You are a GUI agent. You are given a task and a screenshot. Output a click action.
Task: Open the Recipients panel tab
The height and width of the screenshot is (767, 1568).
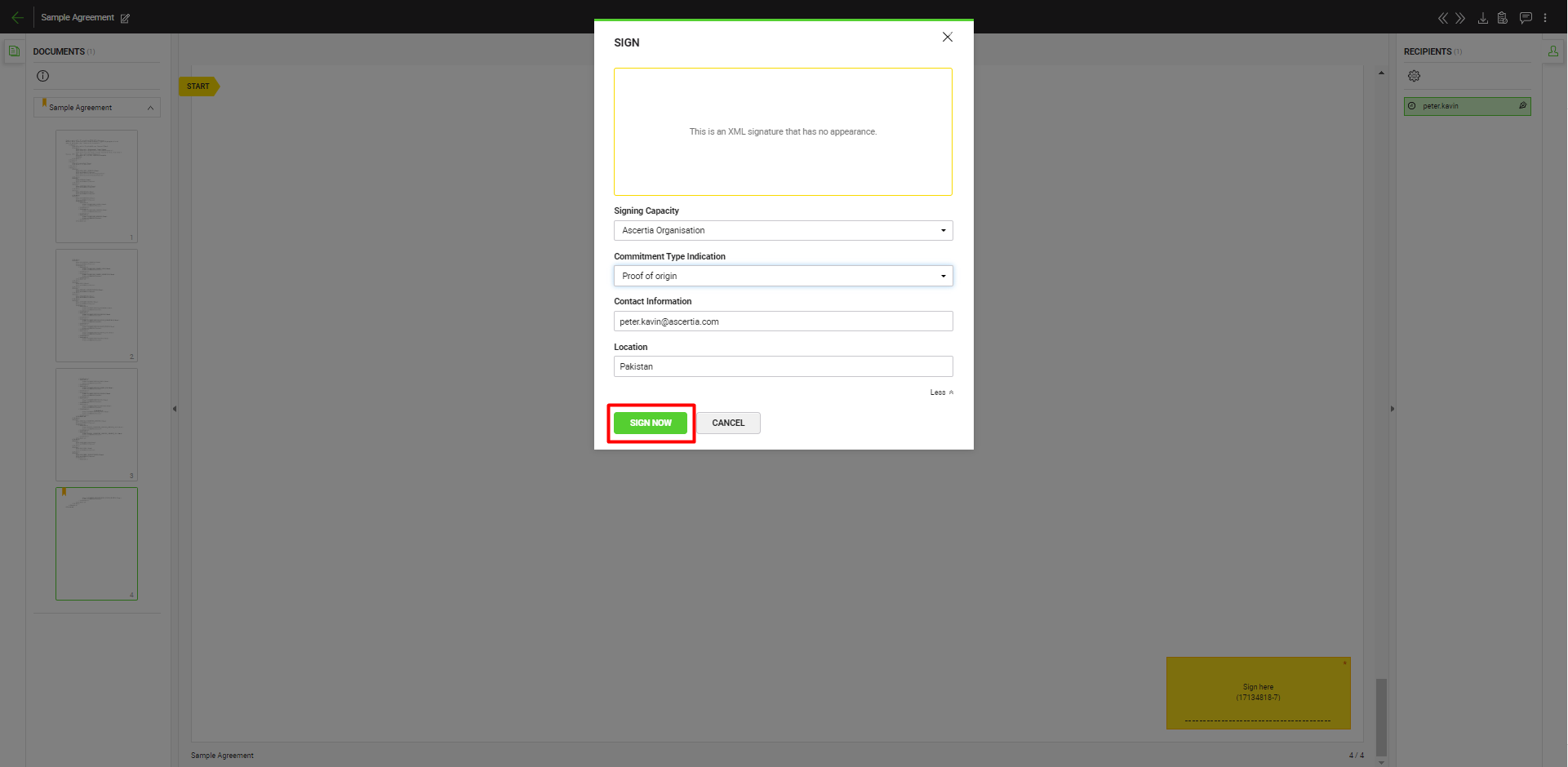[x=1552, y=51]
